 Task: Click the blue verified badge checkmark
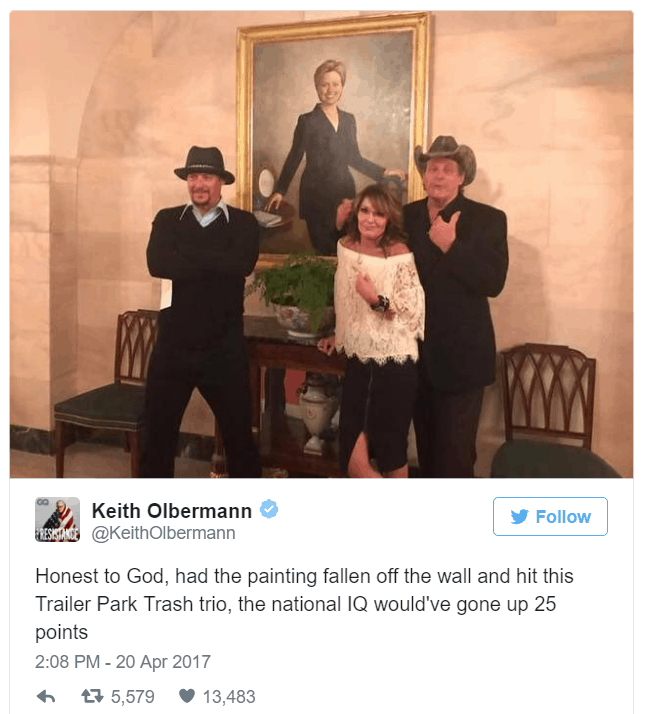point(269,509)
